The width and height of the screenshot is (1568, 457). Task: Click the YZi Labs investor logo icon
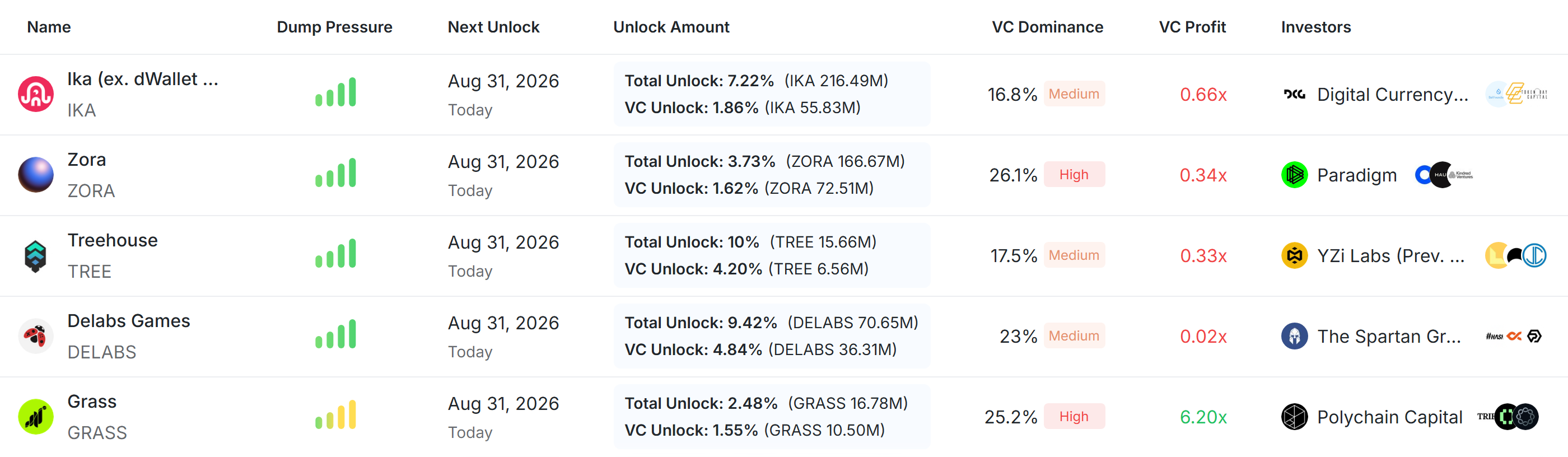[x=1295, y=255]
